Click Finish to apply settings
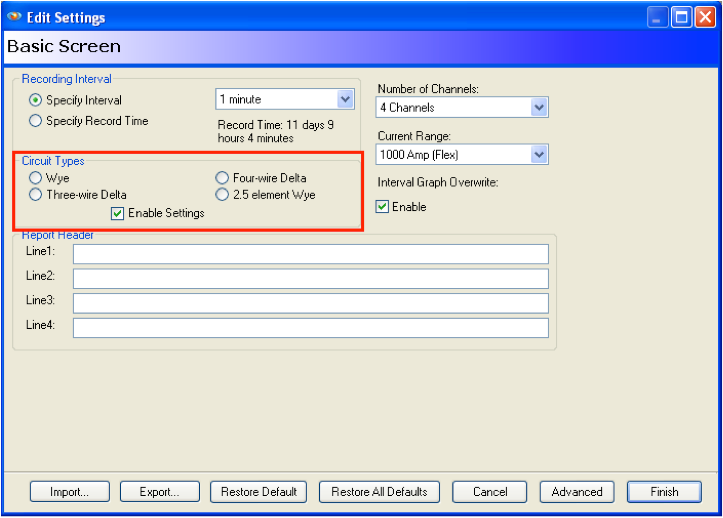 [664, 492]
